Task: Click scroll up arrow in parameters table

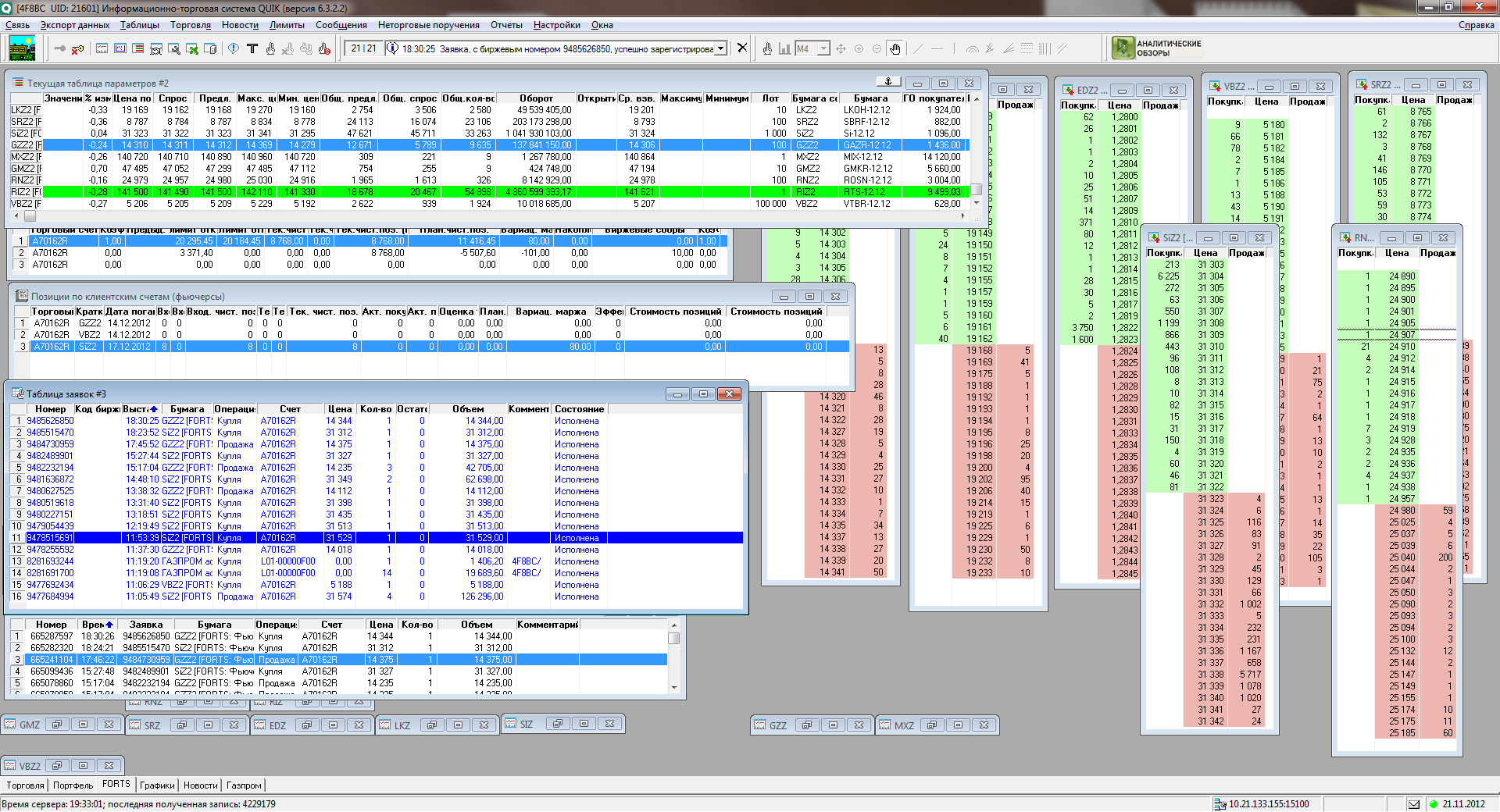Action: coord(977,98)
